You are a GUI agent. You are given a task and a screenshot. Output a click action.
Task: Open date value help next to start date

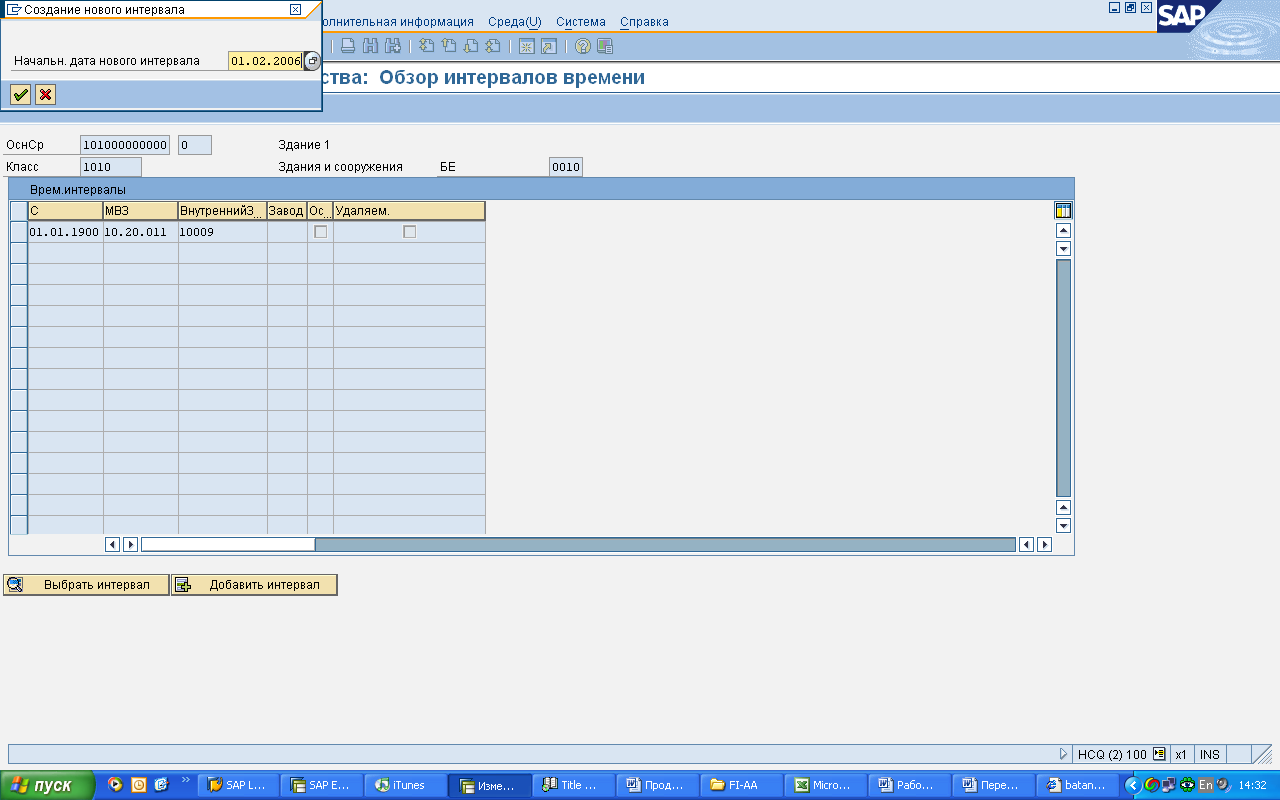312,61
